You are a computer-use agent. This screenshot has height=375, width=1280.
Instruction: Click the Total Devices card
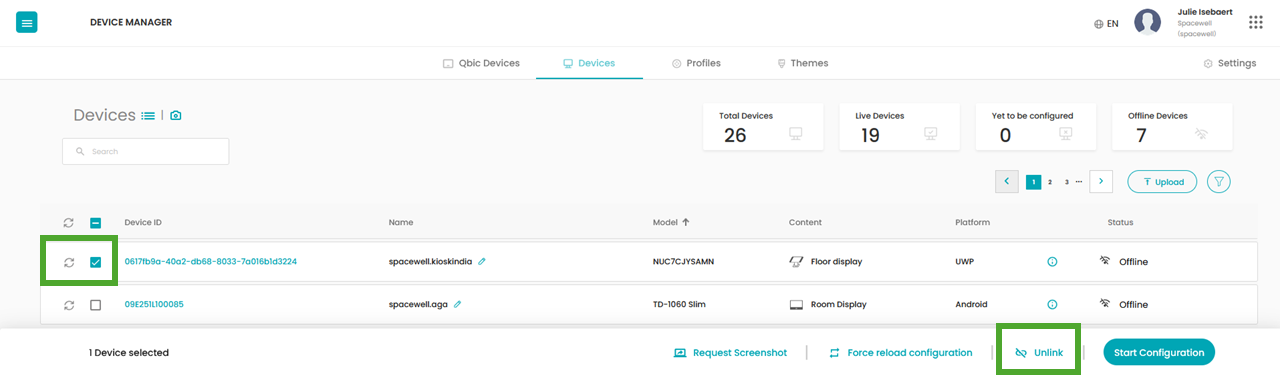coord(763,127)
